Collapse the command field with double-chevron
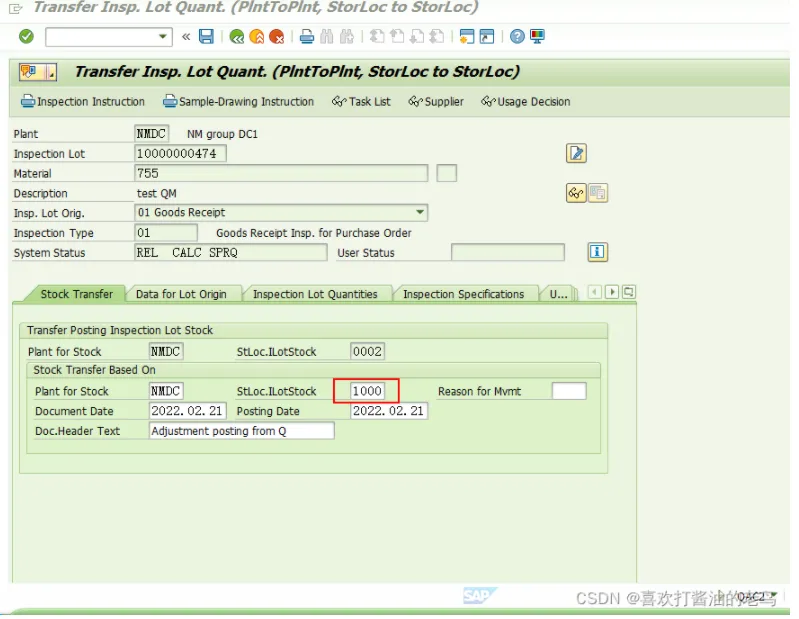 [186, 37]
